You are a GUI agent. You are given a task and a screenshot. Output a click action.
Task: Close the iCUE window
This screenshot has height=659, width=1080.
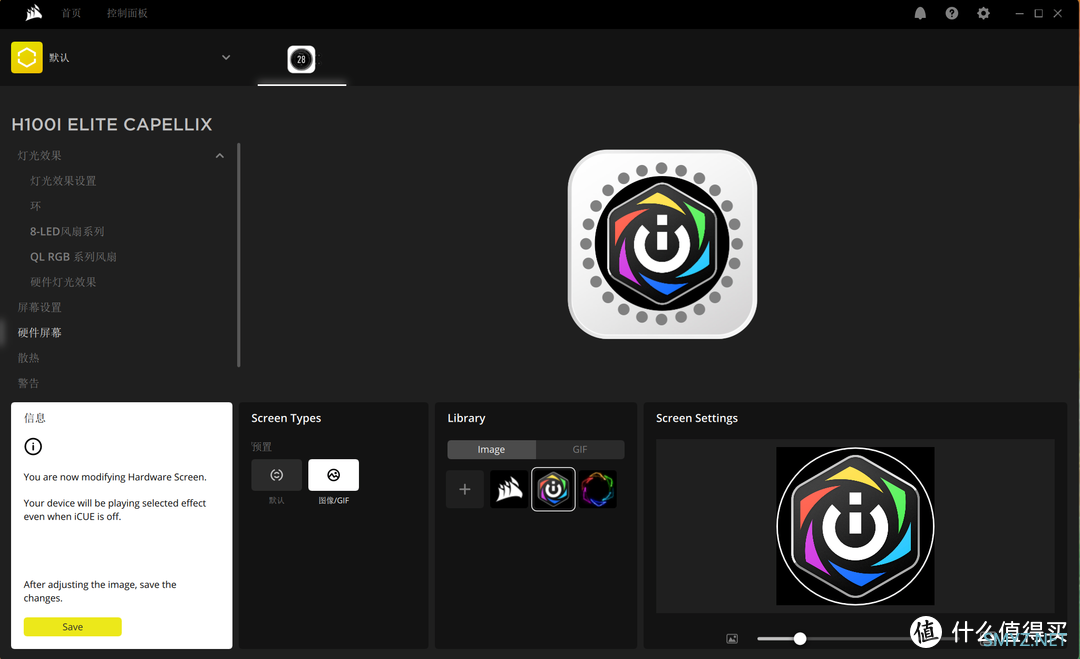1058,13
